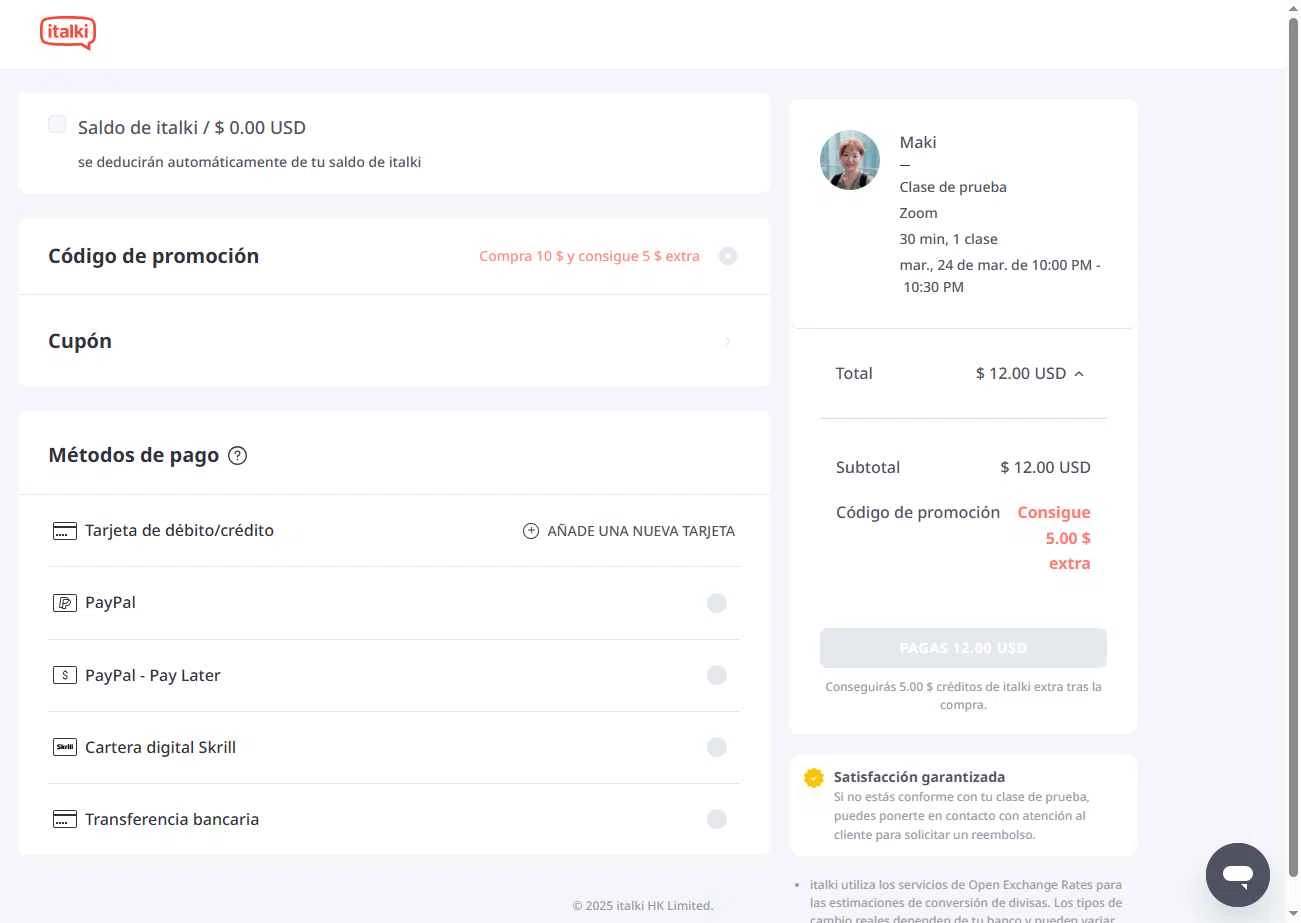This screenshot has width=1301, height=923.
Task: Click the © 2025 italki HK Limited footer
Action: (x=643, y=906)
